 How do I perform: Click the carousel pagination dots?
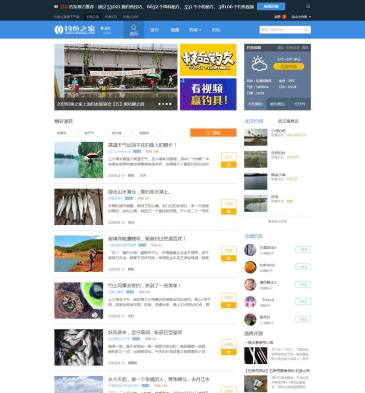(165, 104)
